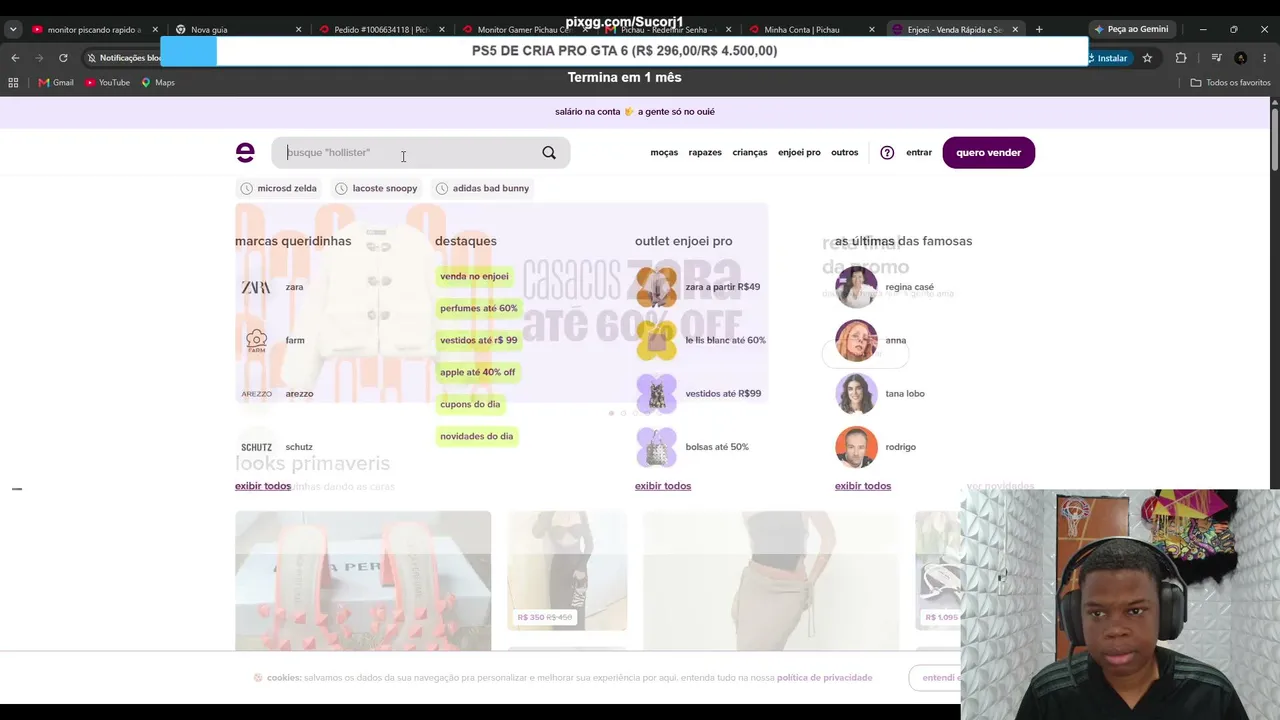This screenshot has height=720, width=1280.
Task: Click the Schutz brand logo
Action: [256, 447]
